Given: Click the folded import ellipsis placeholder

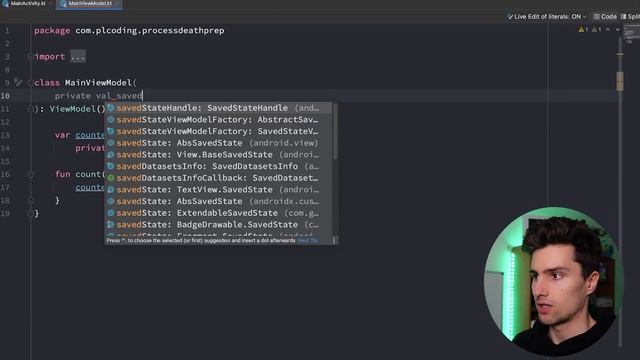Looking at the screenshot, I should [x=78, y=57].
